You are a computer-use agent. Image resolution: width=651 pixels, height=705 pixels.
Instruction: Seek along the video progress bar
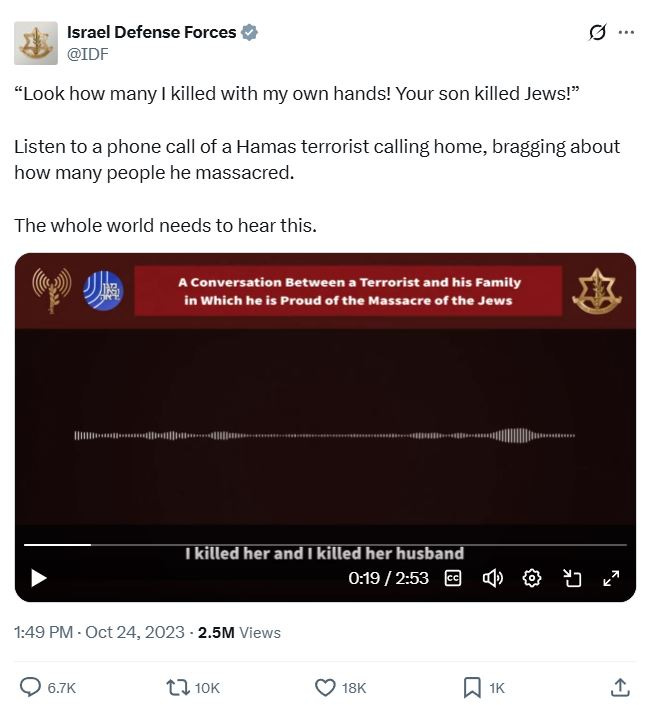click(x=325, y=544)
